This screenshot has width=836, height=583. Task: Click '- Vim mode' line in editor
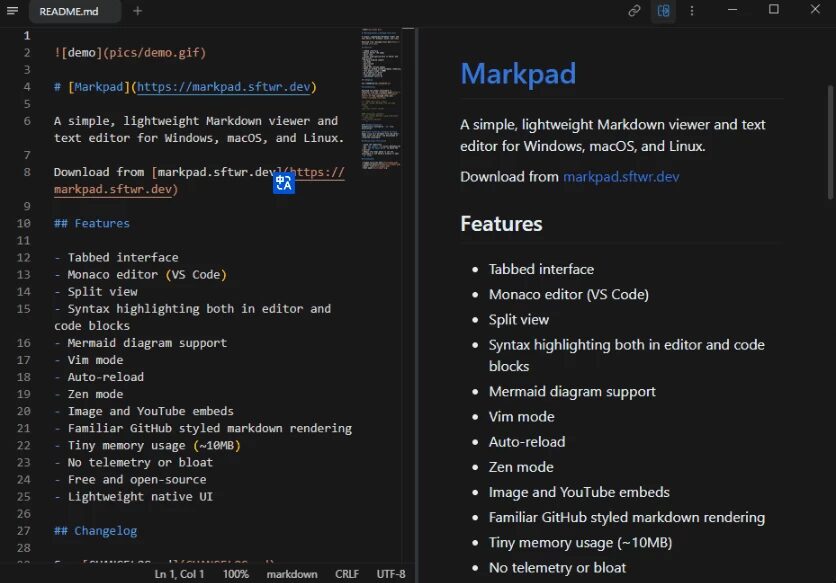[x=89, y=360]
